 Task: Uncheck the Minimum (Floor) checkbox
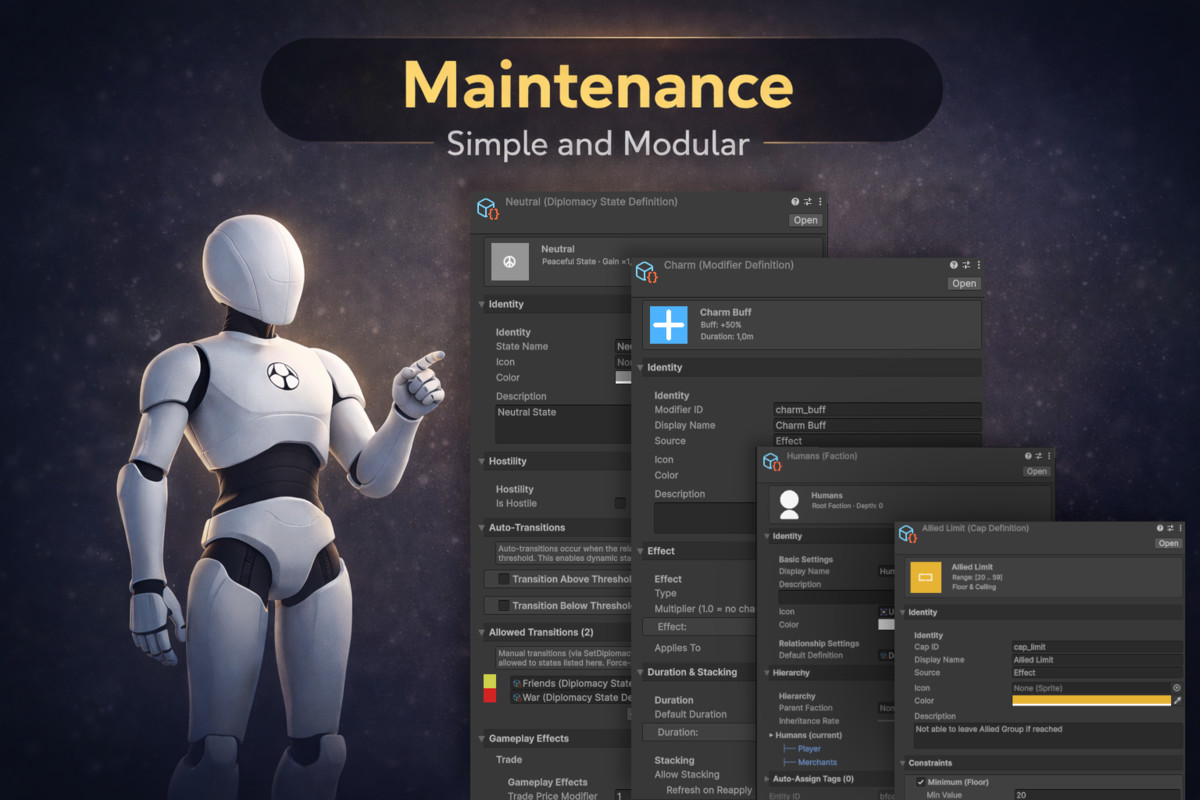point(921,782)
